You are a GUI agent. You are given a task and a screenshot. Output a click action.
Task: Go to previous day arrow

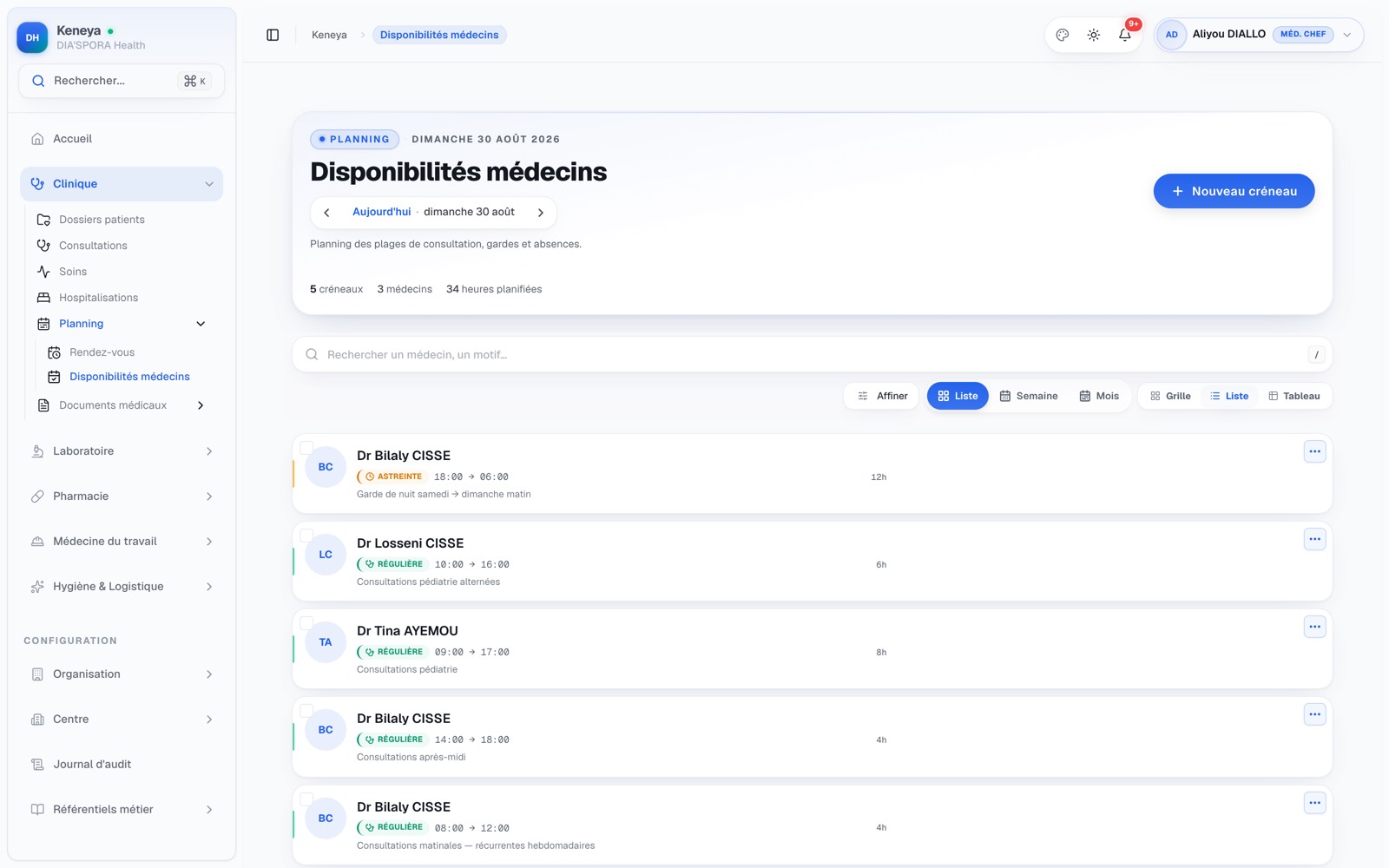tap(326, 213)
